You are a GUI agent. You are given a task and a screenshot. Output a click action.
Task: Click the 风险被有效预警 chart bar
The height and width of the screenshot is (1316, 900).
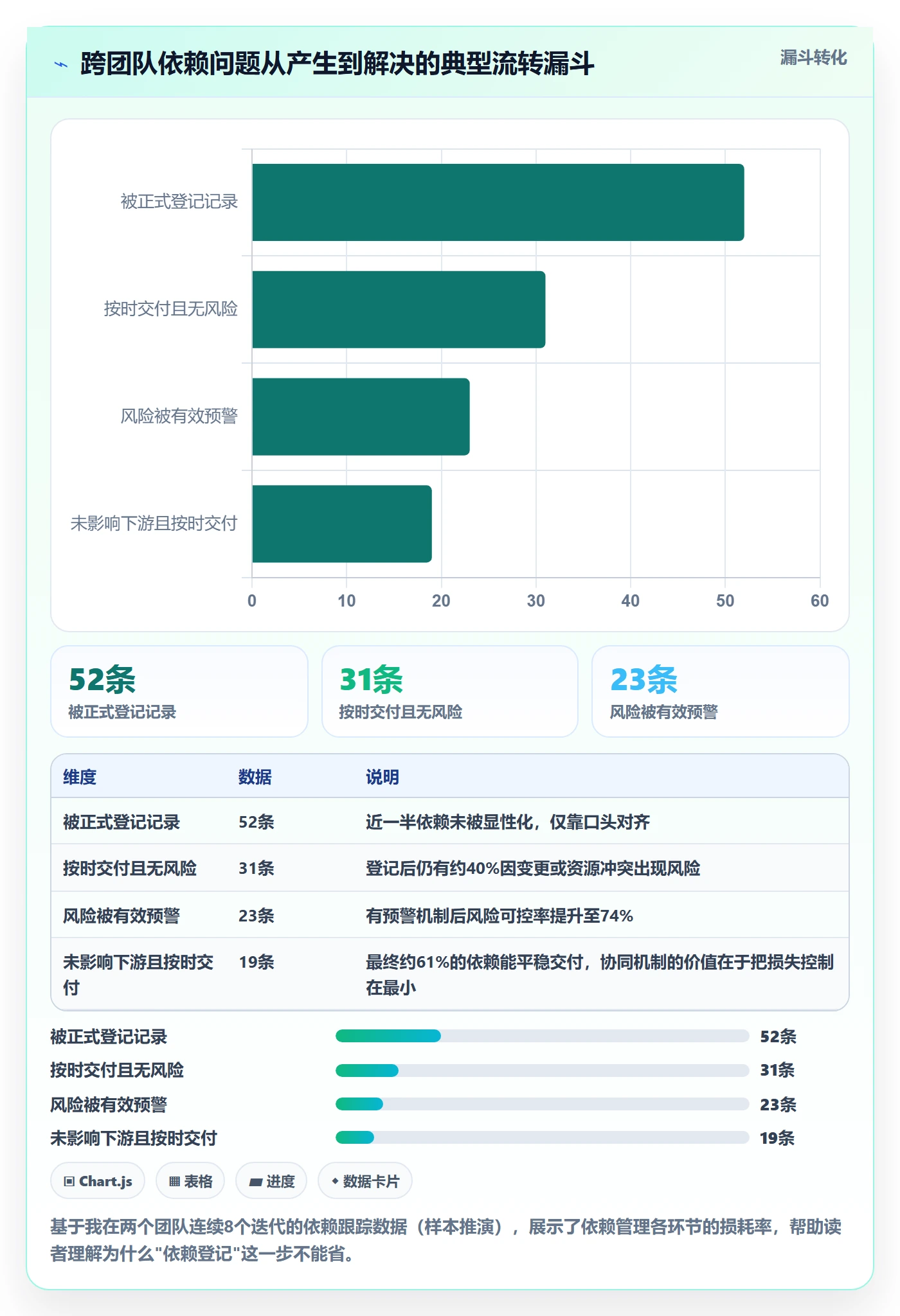361,416
